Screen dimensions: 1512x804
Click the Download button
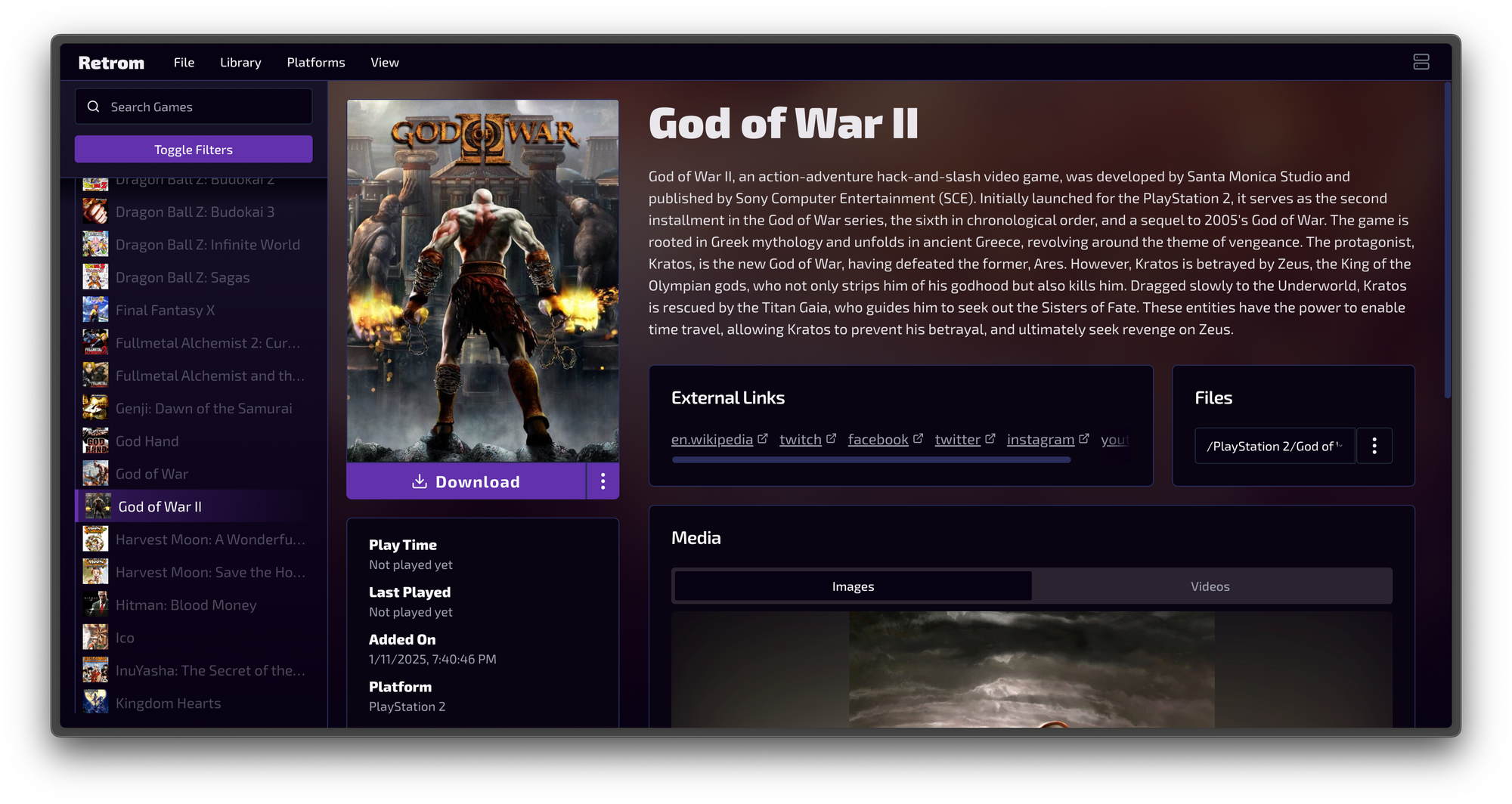(466, 481)
